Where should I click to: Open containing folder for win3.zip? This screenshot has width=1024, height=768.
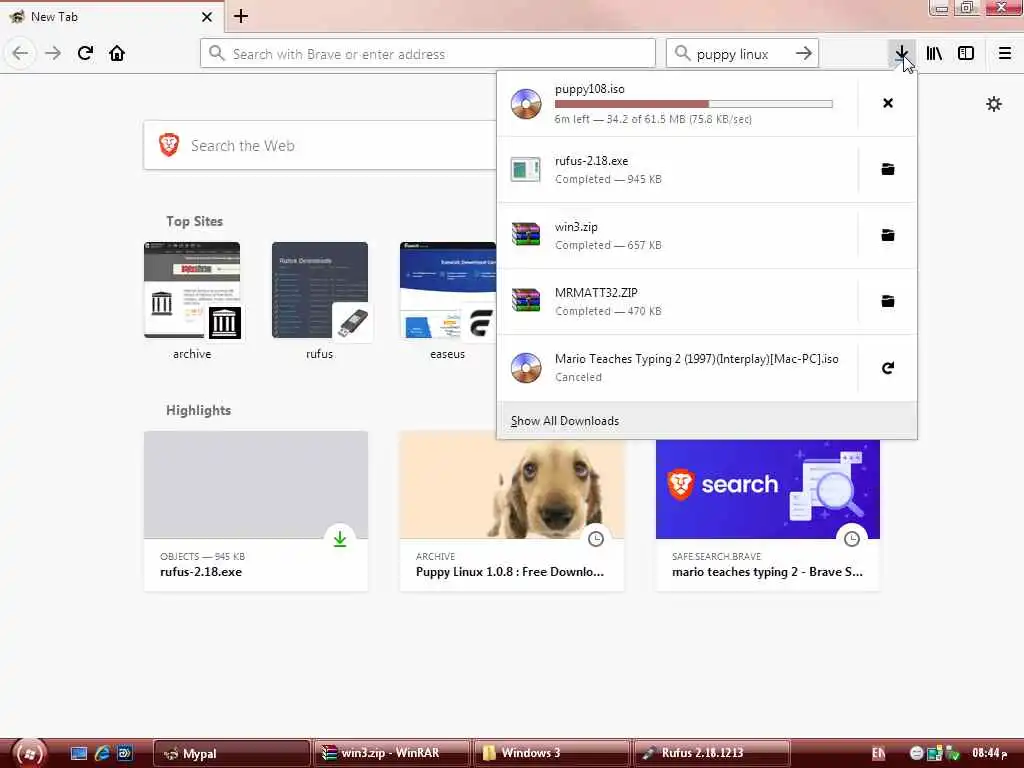[x=888, y=235]
